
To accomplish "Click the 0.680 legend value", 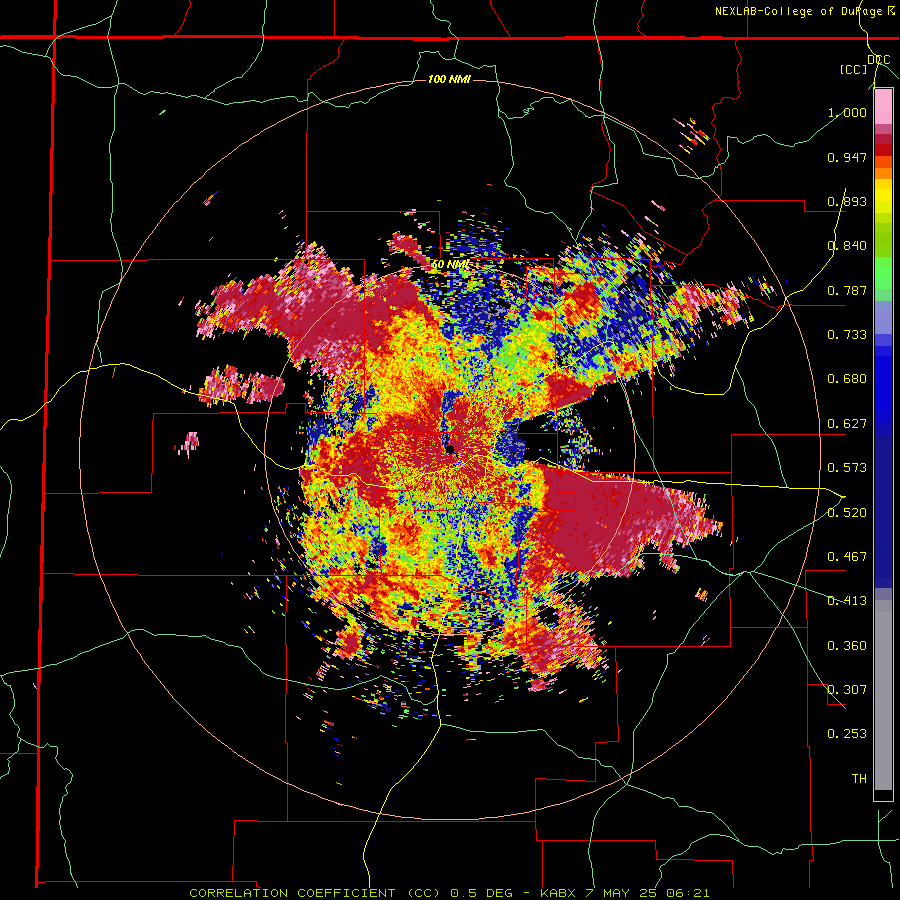I will (x=847, y=379).
